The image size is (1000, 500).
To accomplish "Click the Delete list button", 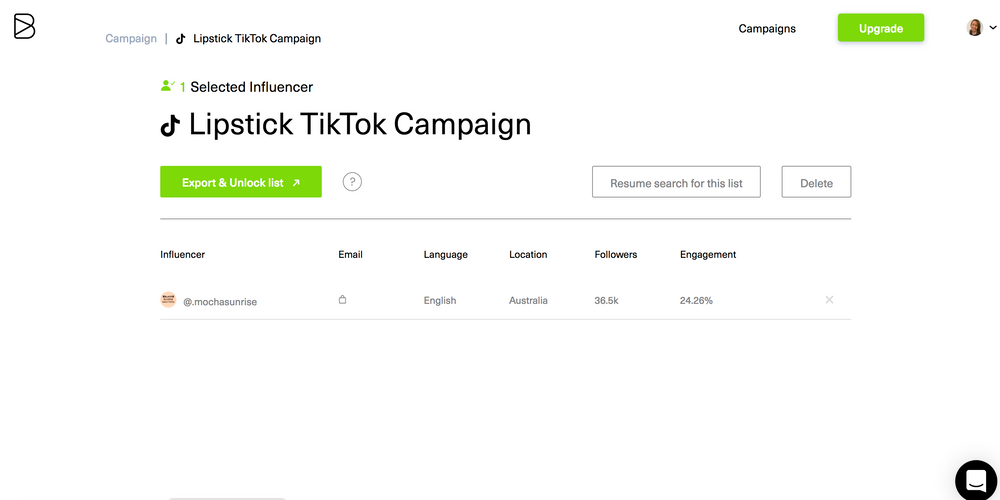I will [x=816, y=182].
